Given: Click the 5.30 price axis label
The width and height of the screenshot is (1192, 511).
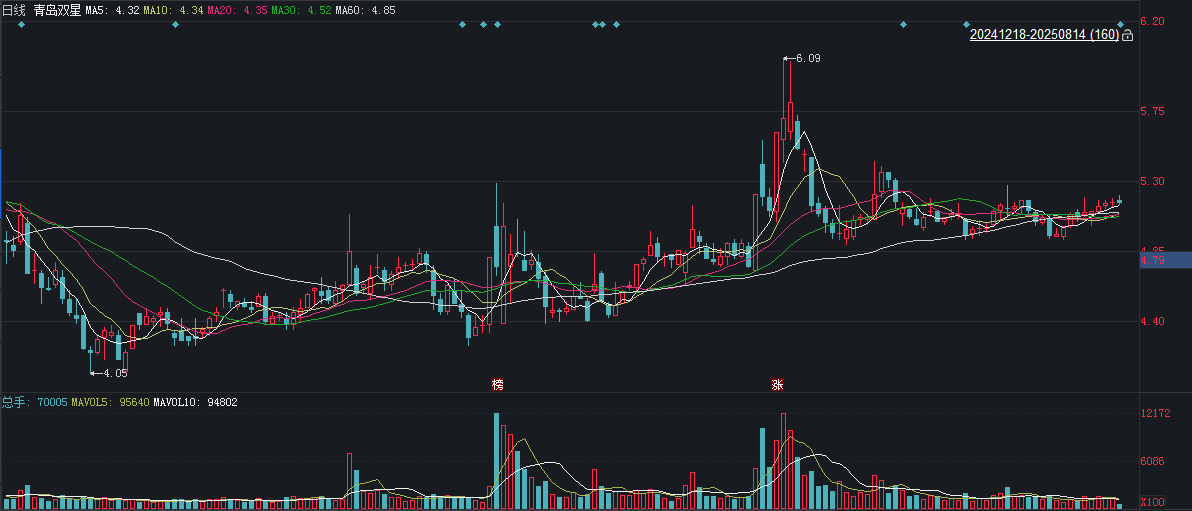Looking at the screenshot, I should point(1153,181).
